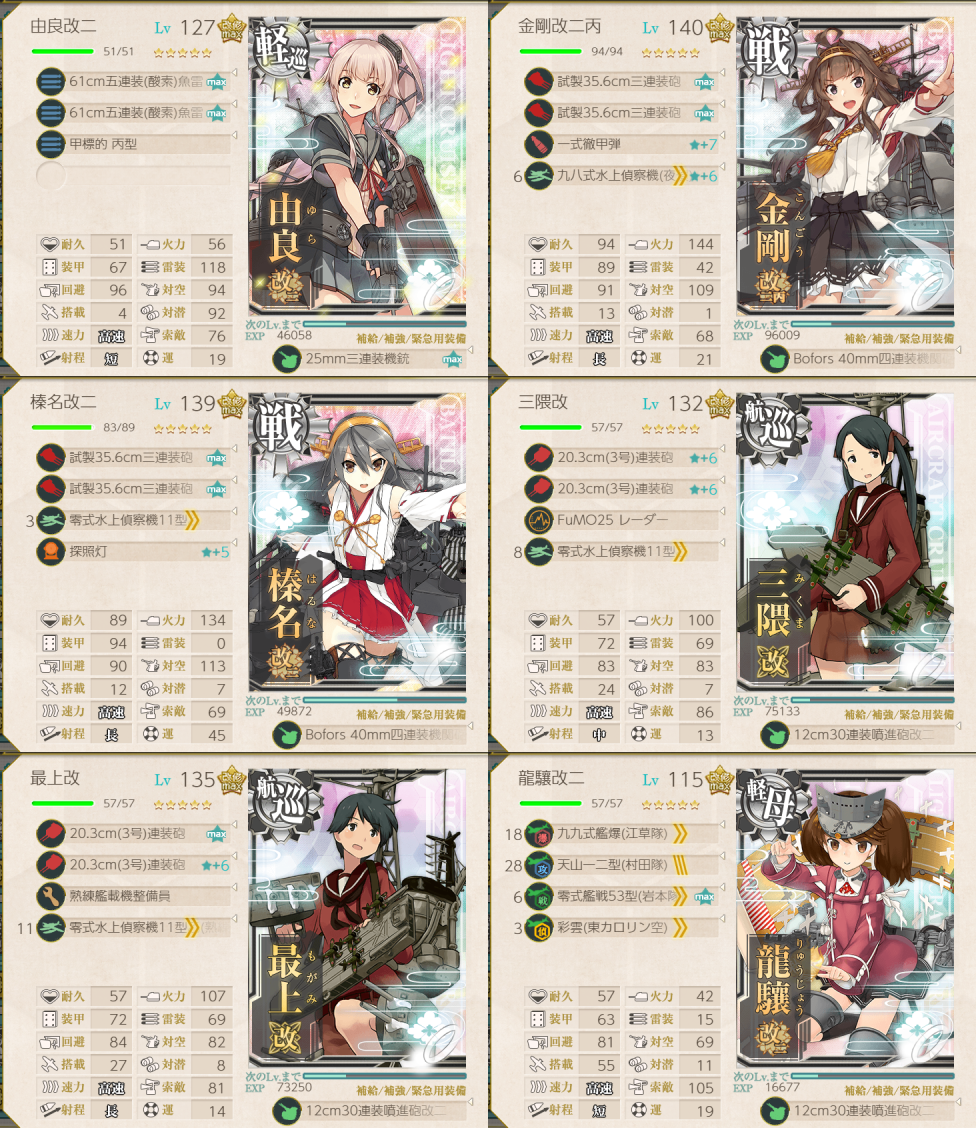
Task: Click Haruna's EXP progress bar
Action: click(x=384, y=700)
